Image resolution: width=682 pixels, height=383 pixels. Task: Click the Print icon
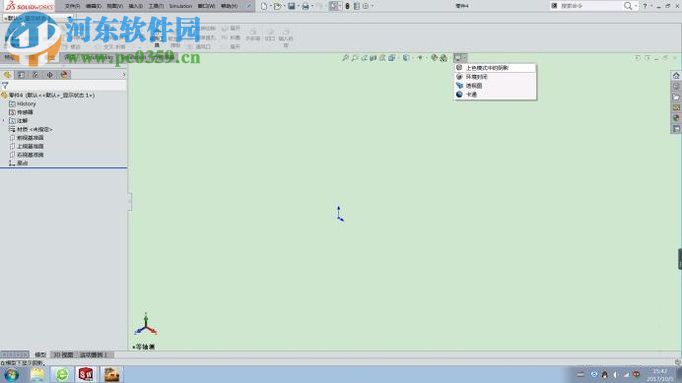[x=305, y=6]
